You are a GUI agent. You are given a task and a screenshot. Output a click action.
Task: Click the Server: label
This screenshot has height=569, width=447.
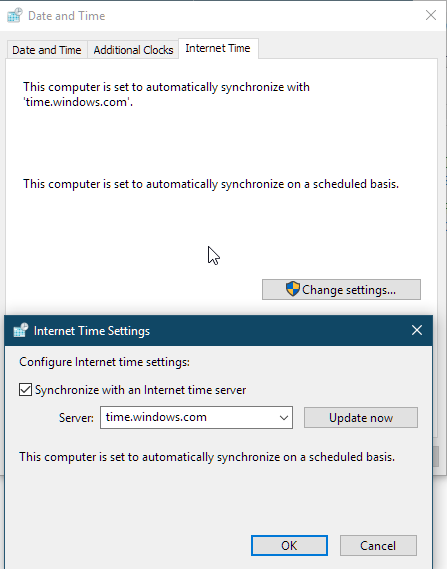(76, 418)
